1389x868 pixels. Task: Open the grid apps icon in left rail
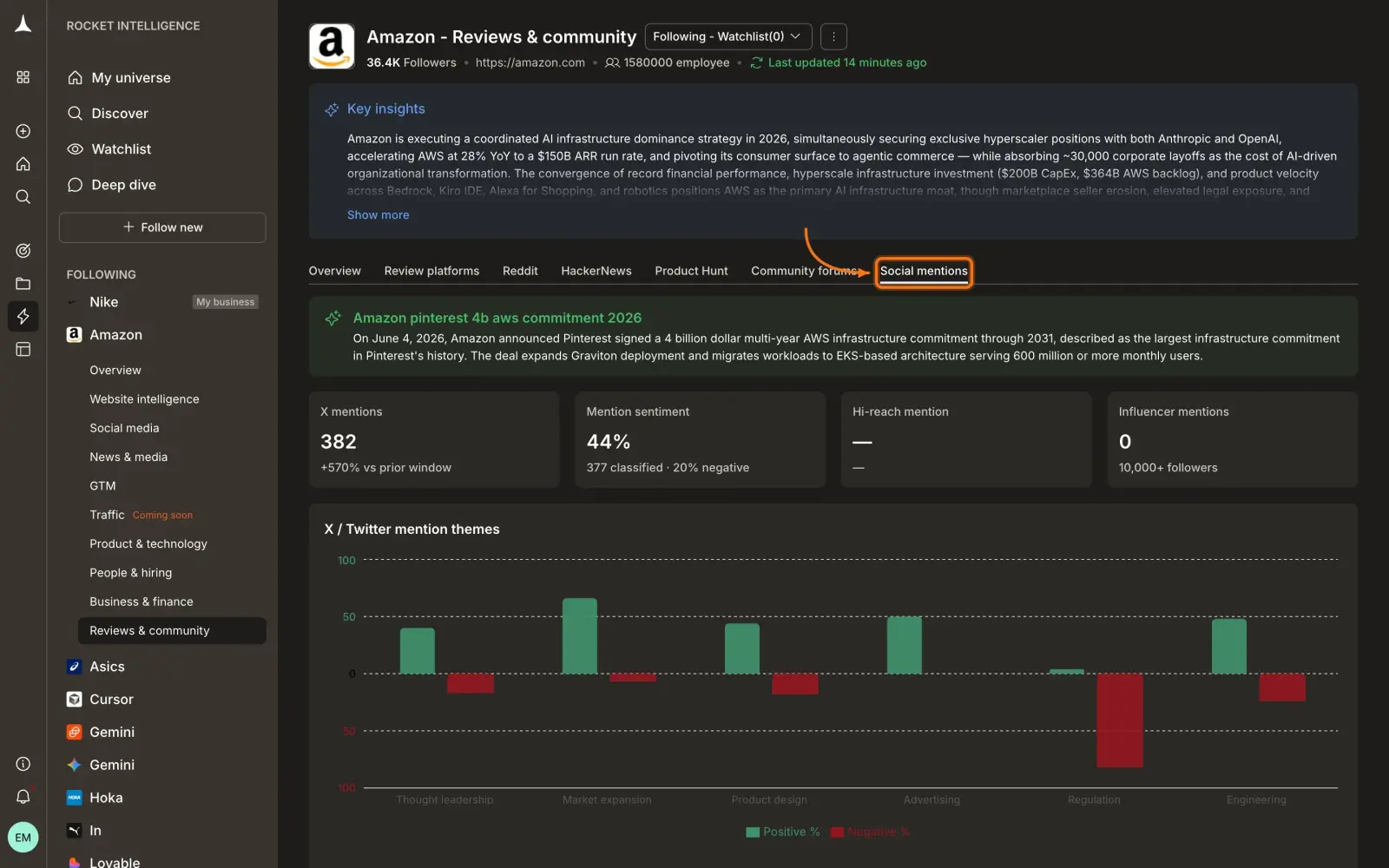click(x=23, y=77)
